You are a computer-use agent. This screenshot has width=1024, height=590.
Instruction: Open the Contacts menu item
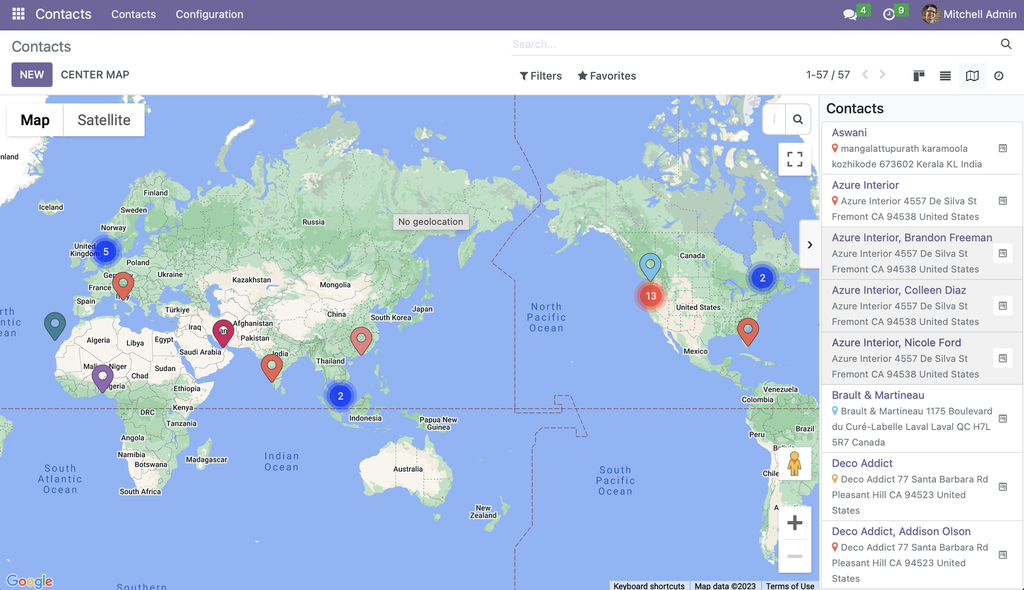pyautogui.click(x=133, y=14)
